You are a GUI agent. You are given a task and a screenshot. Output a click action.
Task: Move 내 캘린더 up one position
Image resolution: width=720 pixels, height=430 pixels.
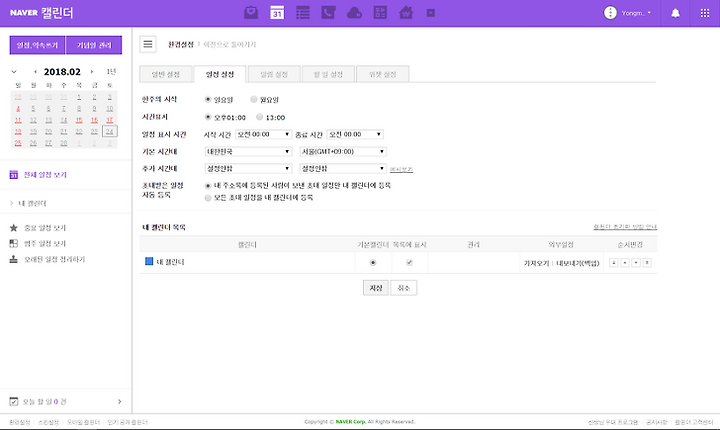(x=625, y=263)
